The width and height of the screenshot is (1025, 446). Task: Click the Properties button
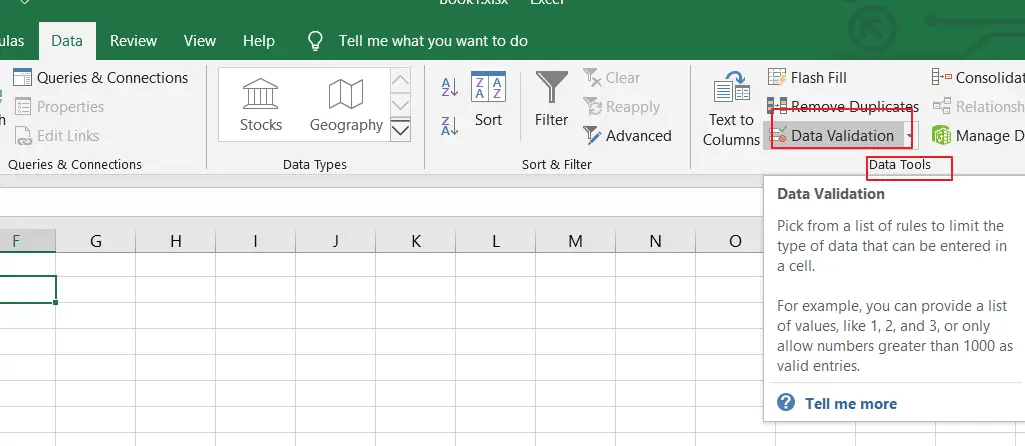tap(59, 107)
